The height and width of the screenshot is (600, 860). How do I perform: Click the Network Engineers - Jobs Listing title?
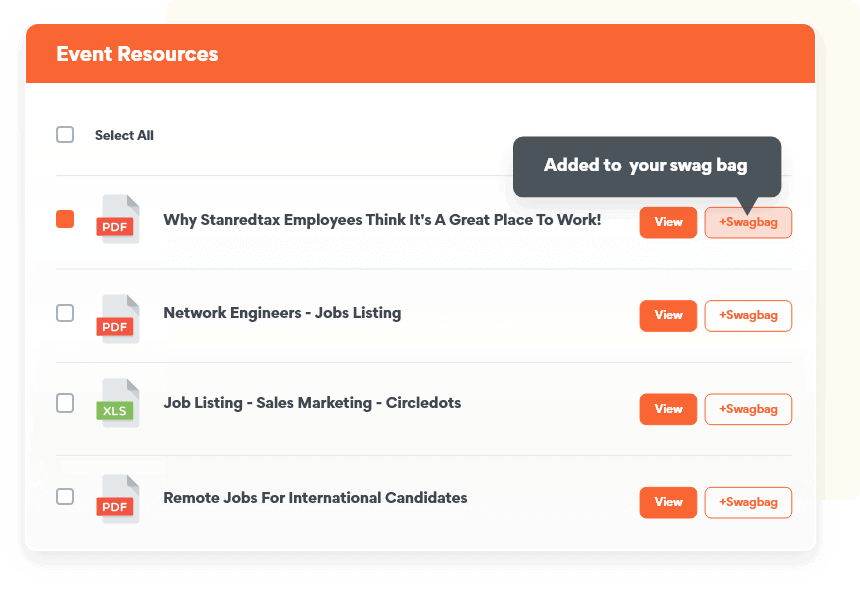point(282,313)
